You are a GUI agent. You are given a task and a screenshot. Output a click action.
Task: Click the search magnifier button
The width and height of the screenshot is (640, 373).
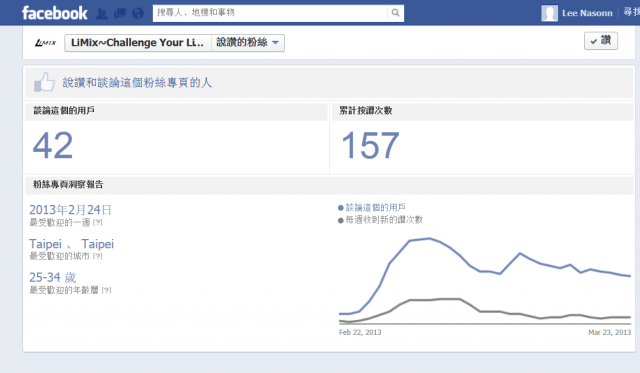(395, 13)
